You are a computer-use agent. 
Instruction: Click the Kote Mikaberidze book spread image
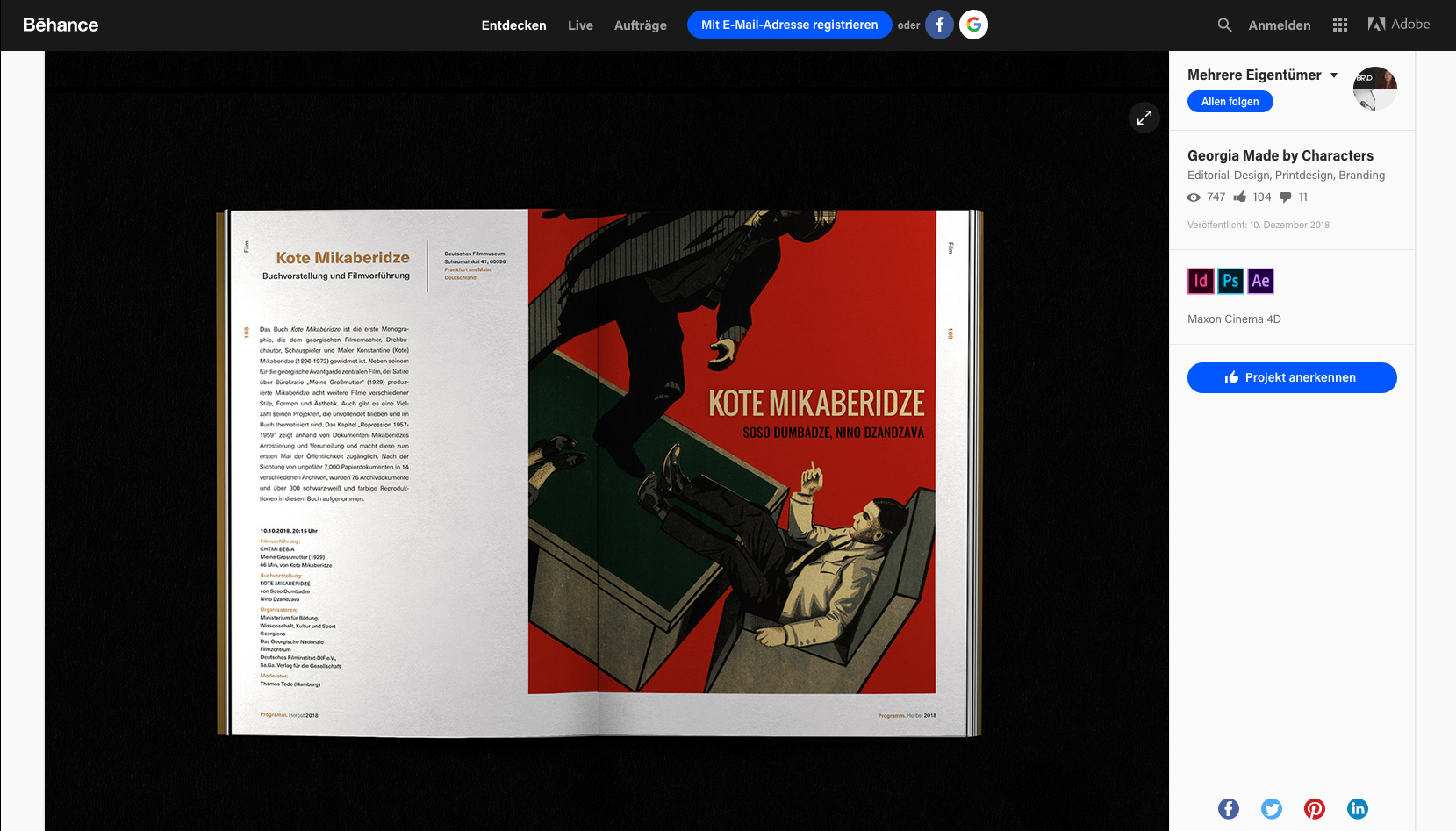pyautogui.click(x=599, y=473)
